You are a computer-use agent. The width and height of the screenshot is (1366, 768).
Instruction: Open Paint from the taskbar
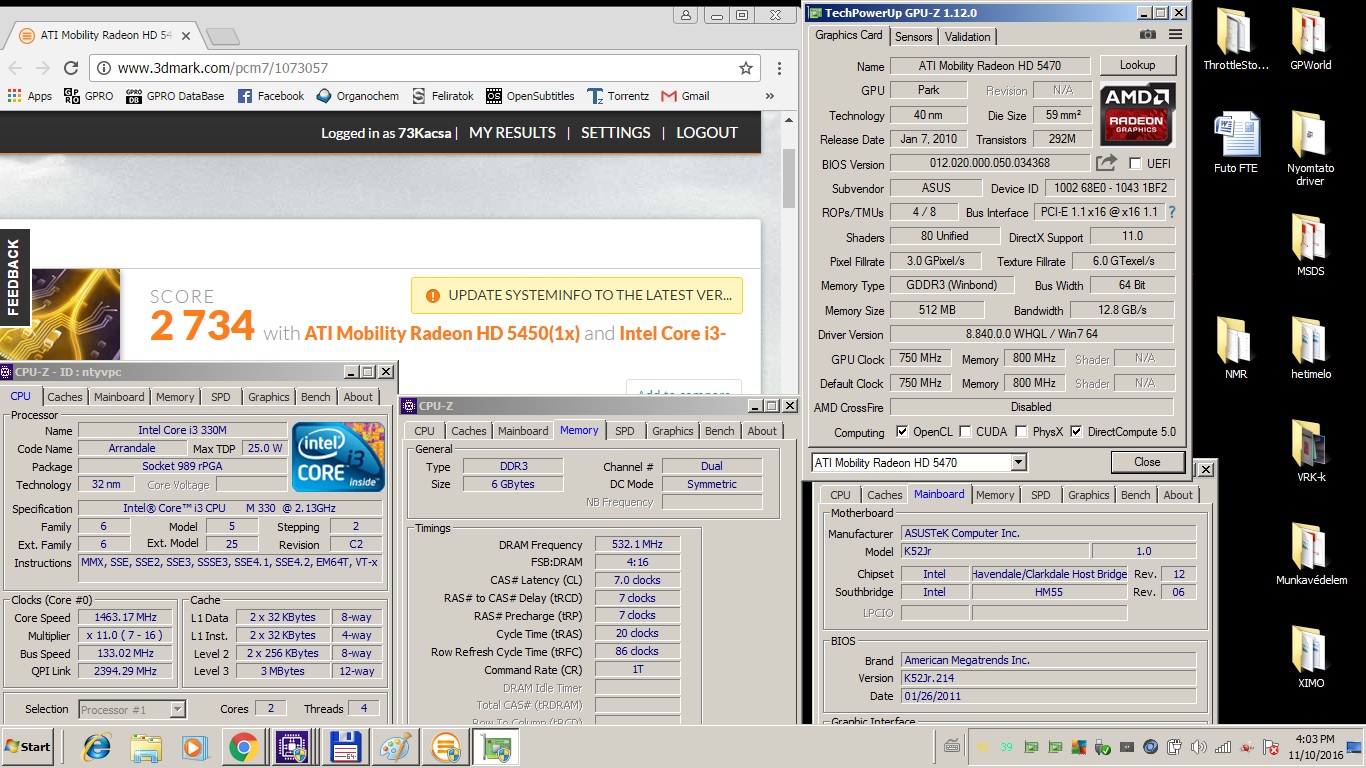pyautogui.click(x=395, y=747)
